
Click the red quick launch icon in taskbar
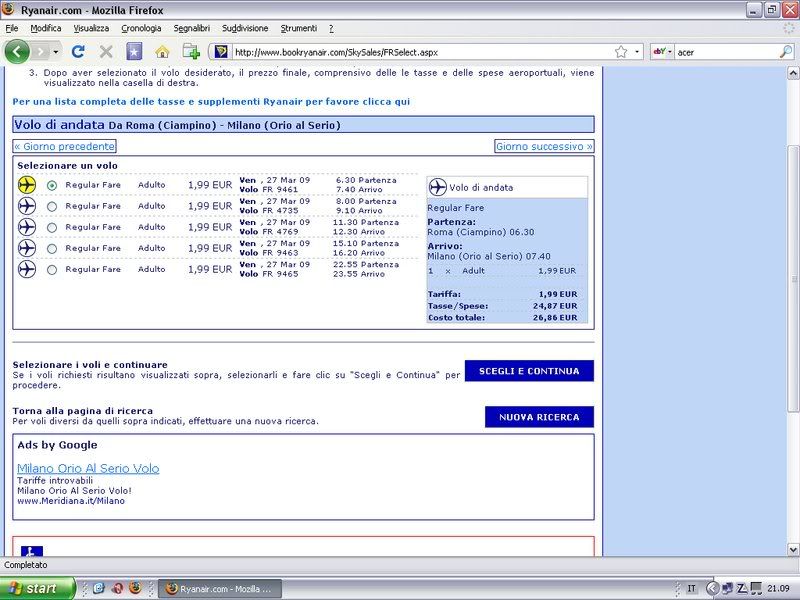coord(117,588)
